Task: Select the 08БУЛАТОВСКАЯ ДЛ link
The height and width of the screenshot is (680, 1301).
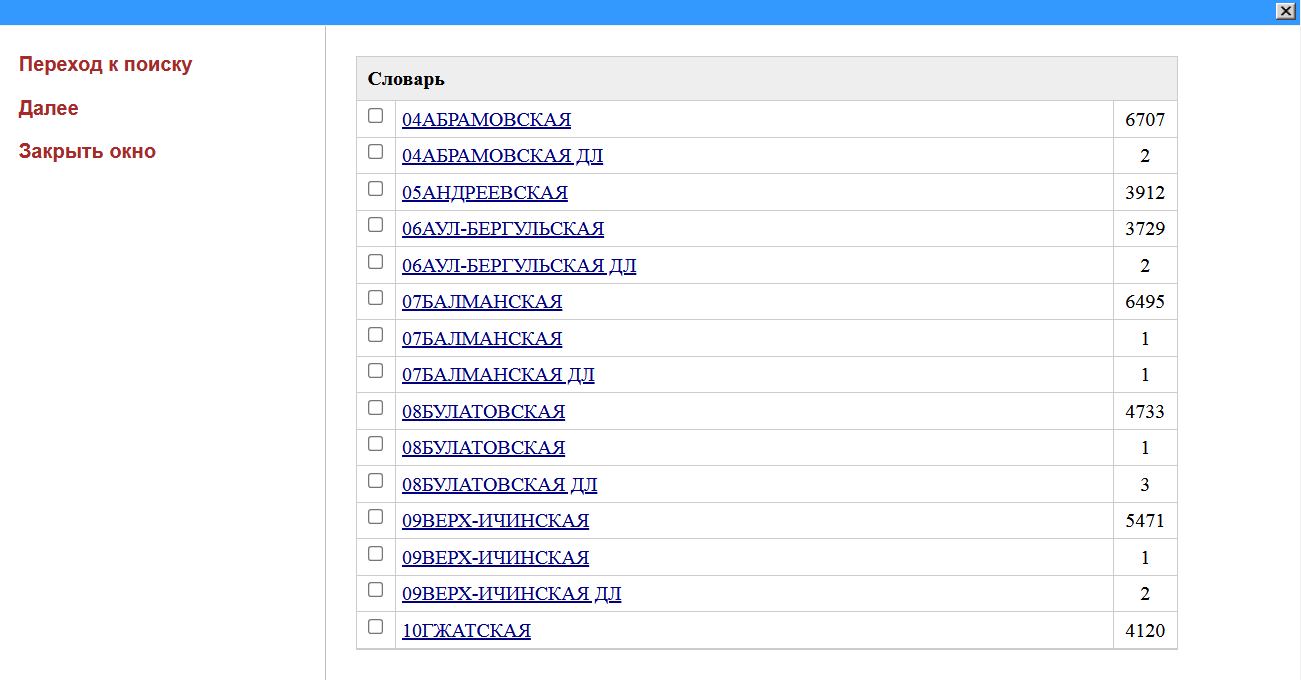Action: coord(499,485)
